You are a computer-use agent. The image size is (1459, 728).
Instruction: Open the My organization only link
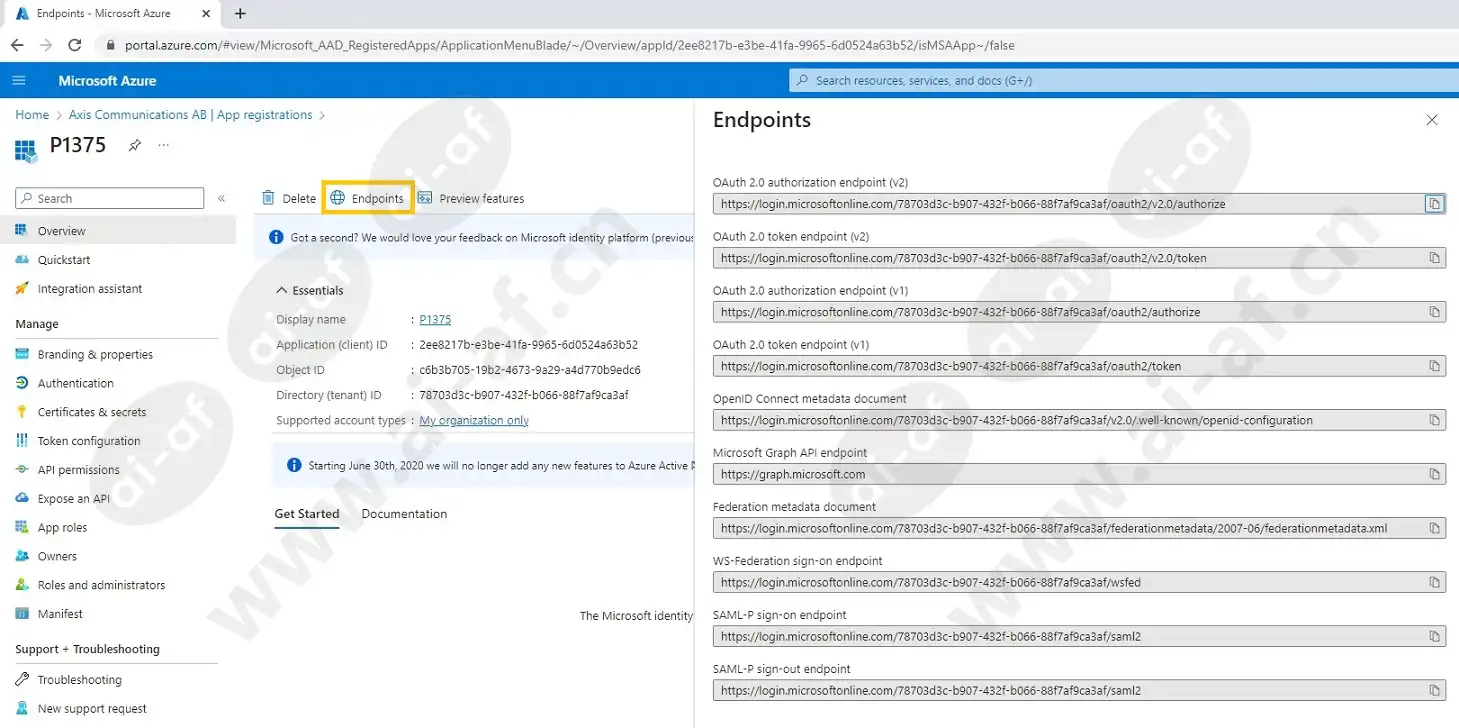pyautogui.click(x=474, y=421)
